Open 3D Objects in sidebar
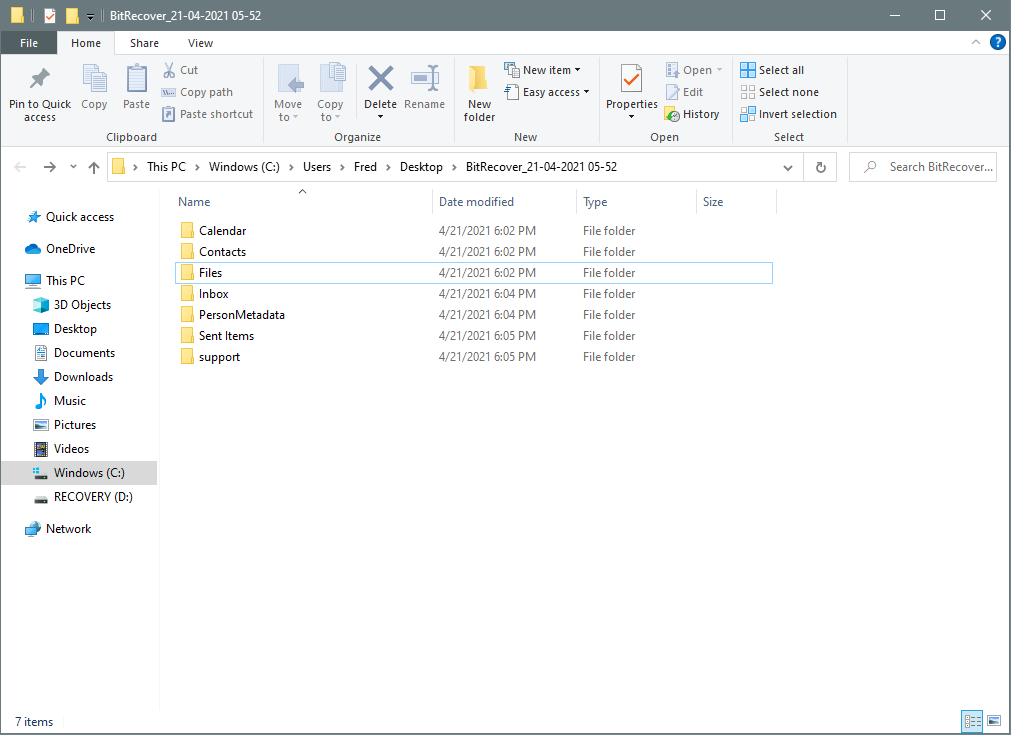The width and height of the screenshot is (1011, 735). pos(72,305)
